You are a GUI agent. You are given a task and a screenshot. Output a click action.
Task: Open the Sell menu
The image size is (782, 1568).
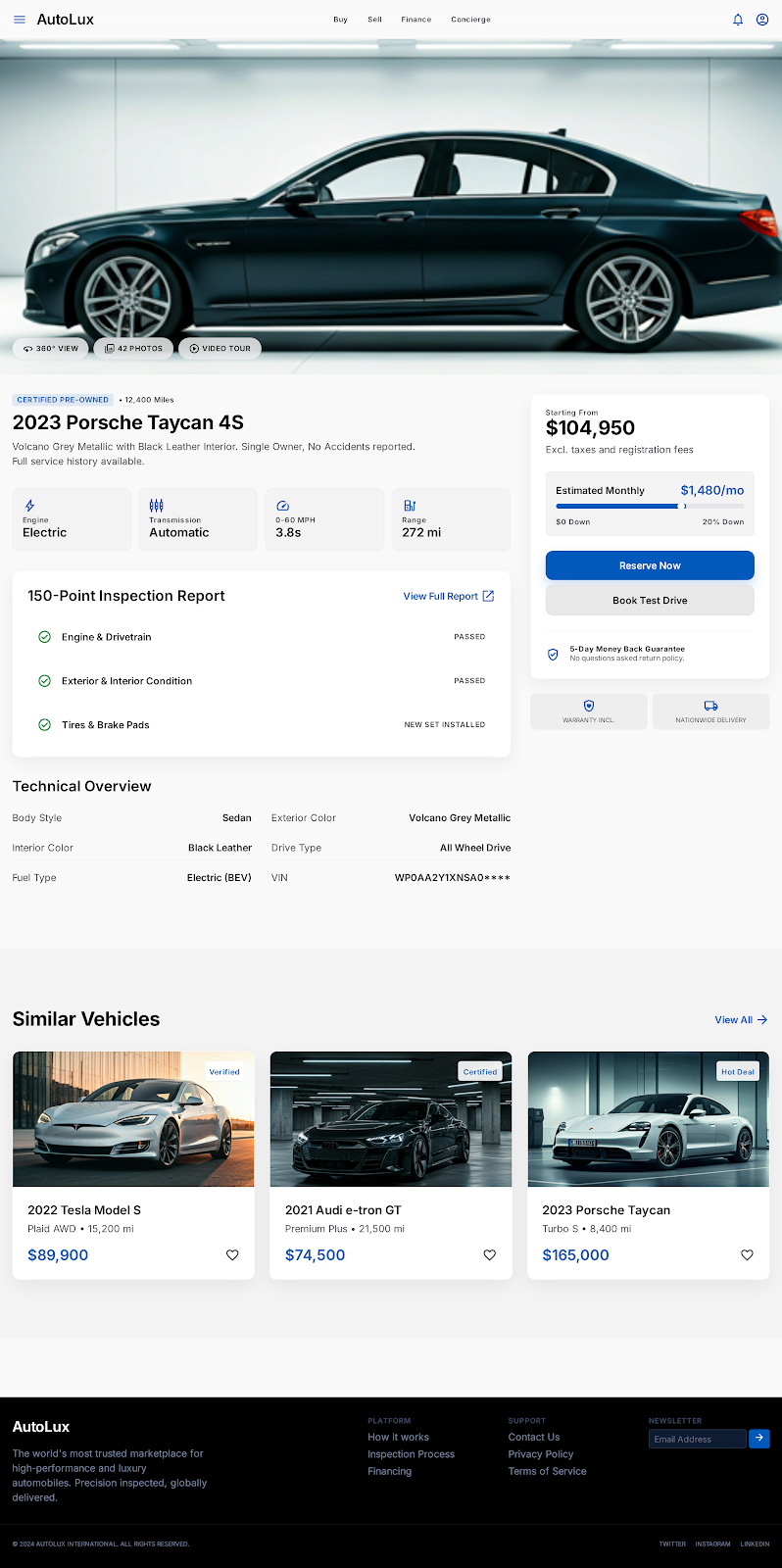374,20
